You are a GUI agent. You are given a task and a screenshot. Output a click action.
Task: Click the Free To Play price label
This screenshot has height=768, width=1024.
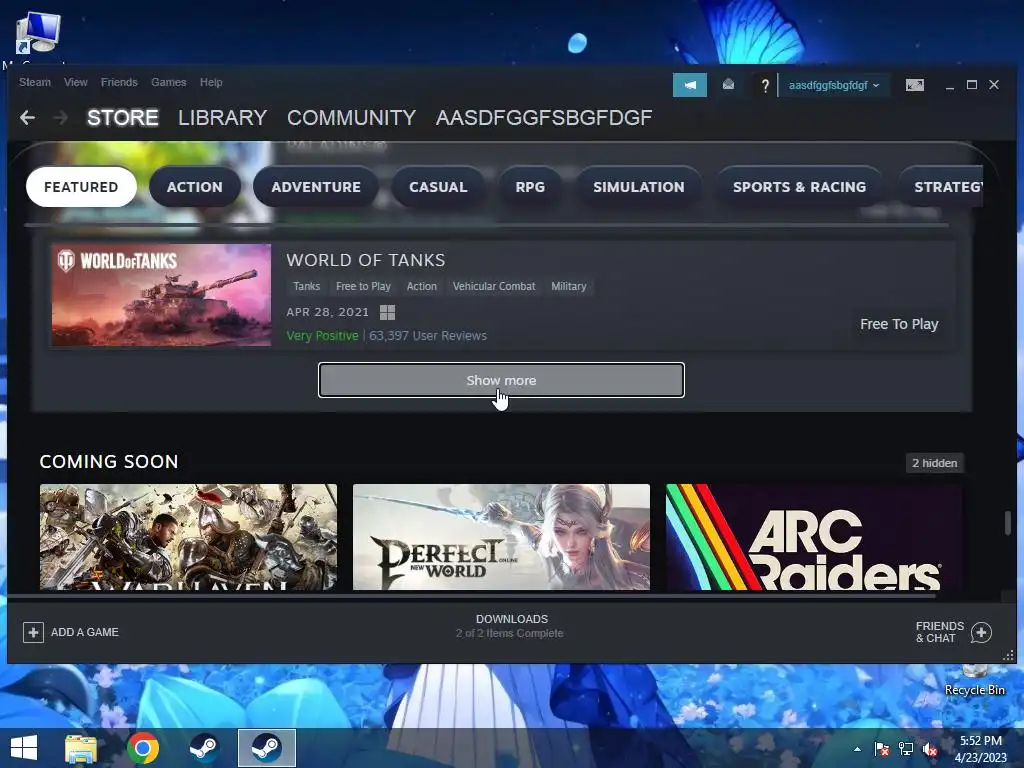click(x=899, y=324)
